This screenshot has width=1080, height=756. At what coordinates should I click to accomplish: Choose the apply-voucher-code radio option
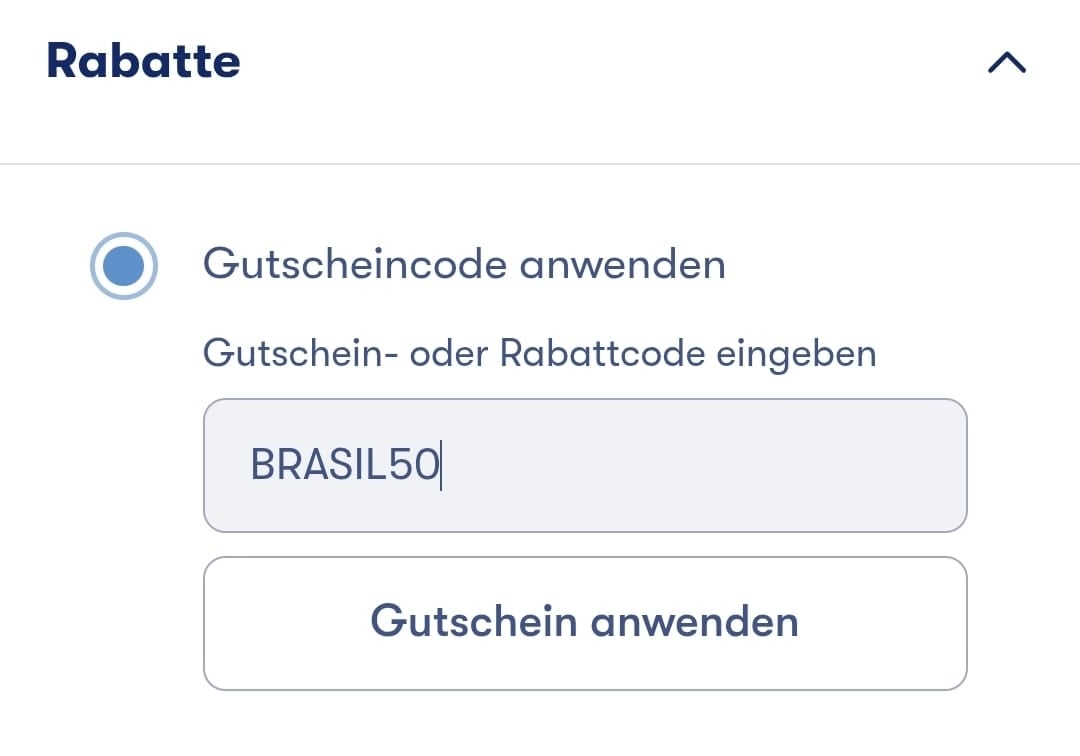[x=123, y=266]
